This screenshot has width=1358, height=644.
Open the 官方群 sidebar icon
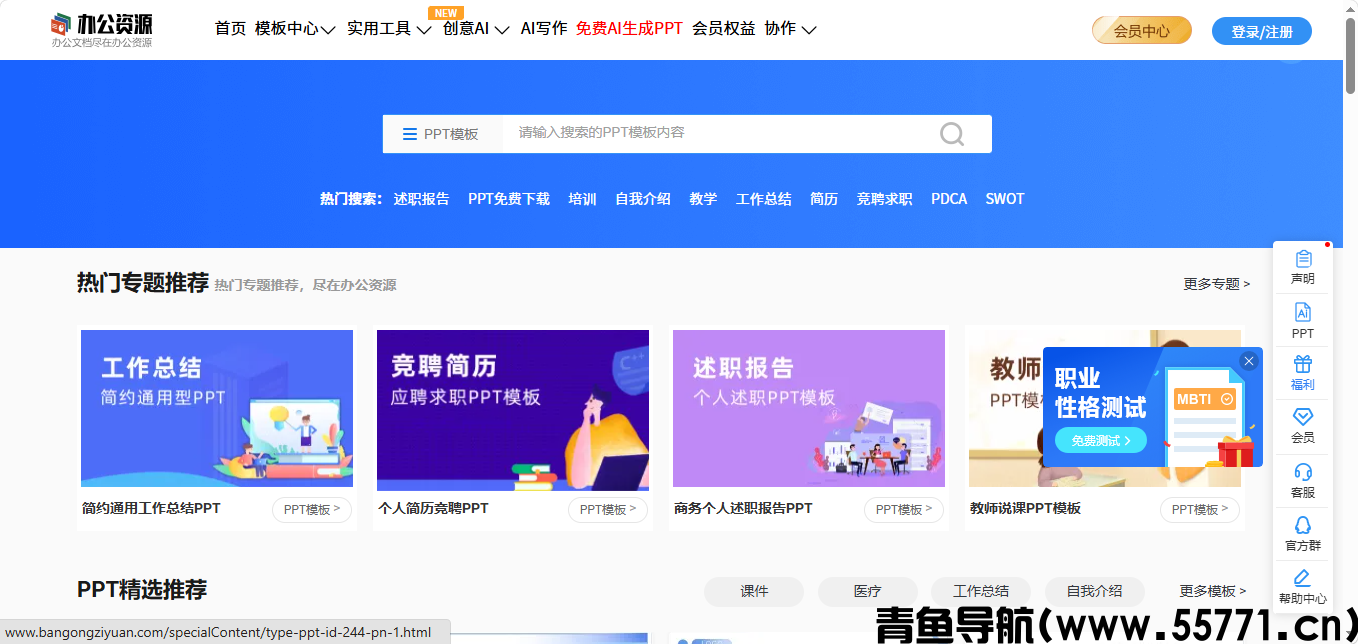click(1302, 534)
